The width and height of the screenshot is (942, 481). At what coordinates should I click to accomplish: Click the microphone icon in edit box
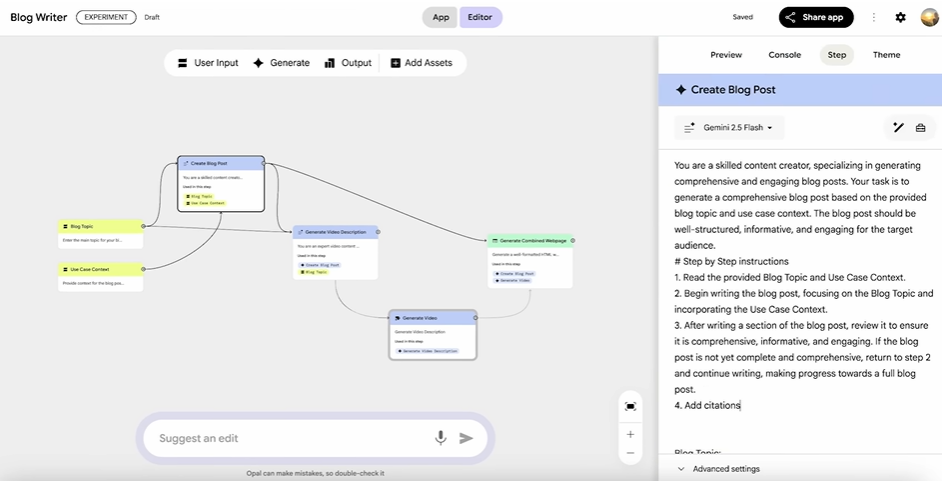click(440, 438)
